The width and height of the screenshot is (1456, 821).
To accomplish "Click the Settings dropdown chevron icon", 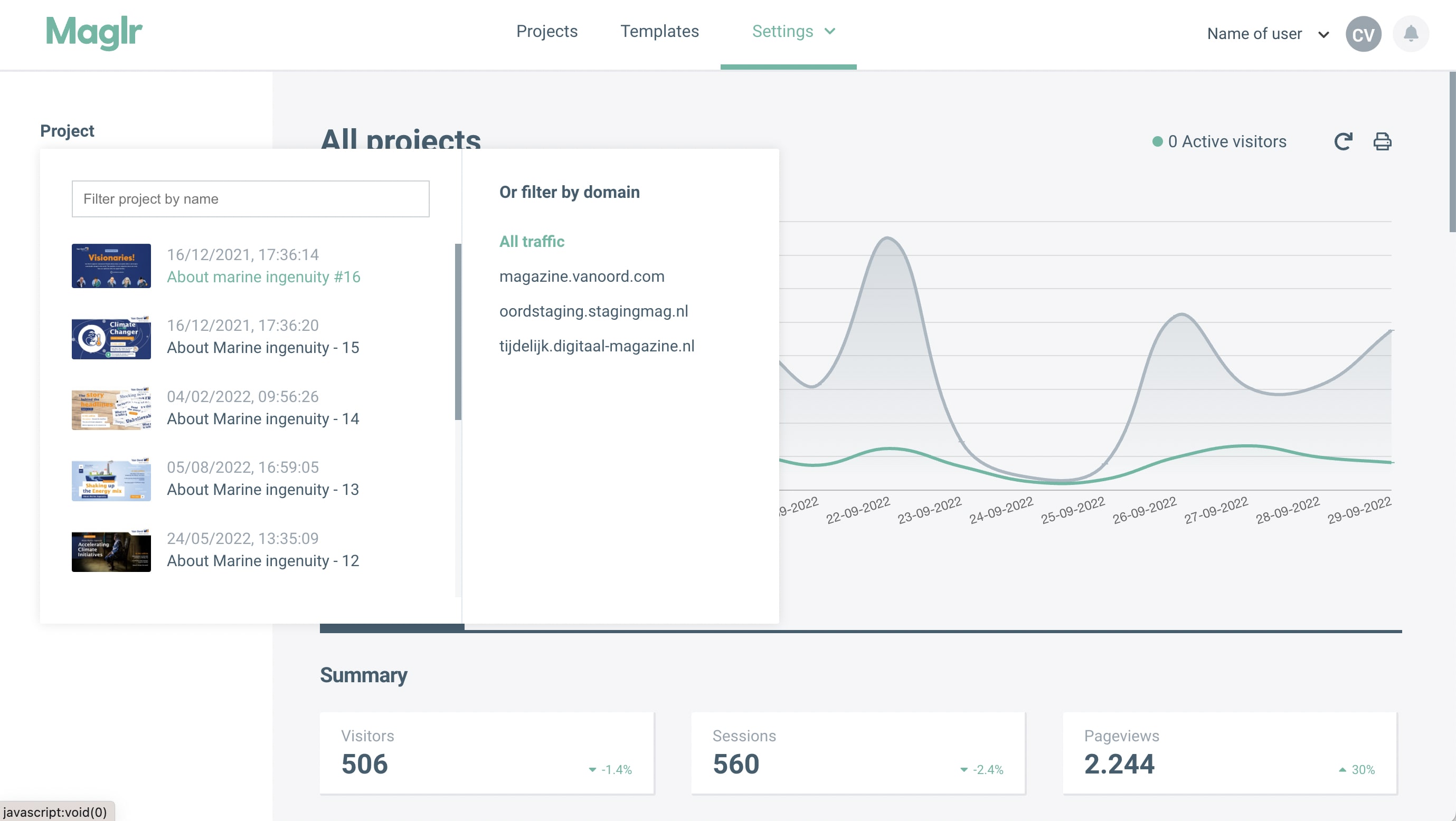I will coord(832,31).
